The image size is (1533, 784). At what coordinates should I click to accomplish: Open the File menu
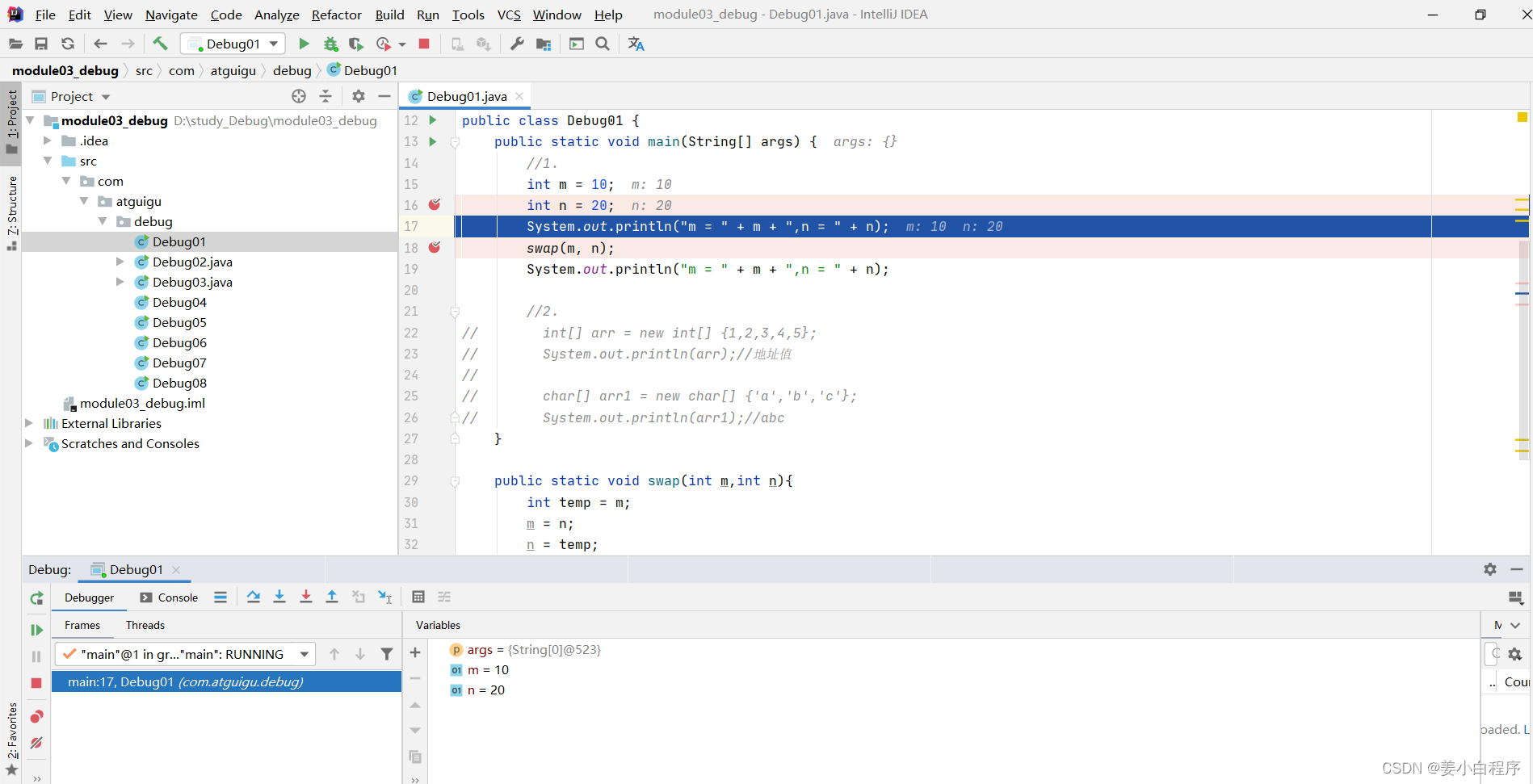[45, 15]
